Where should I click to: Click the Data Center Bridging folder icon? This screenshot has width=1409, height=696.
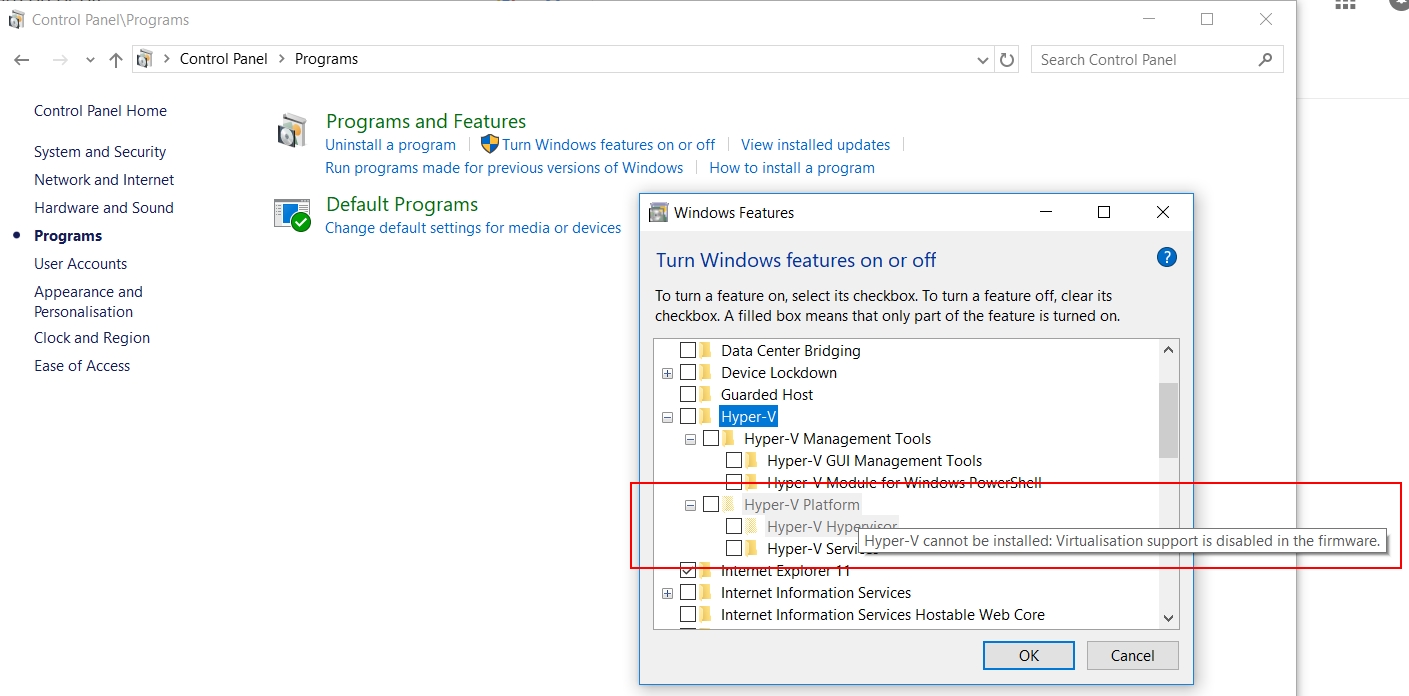[x=705, y=350]
